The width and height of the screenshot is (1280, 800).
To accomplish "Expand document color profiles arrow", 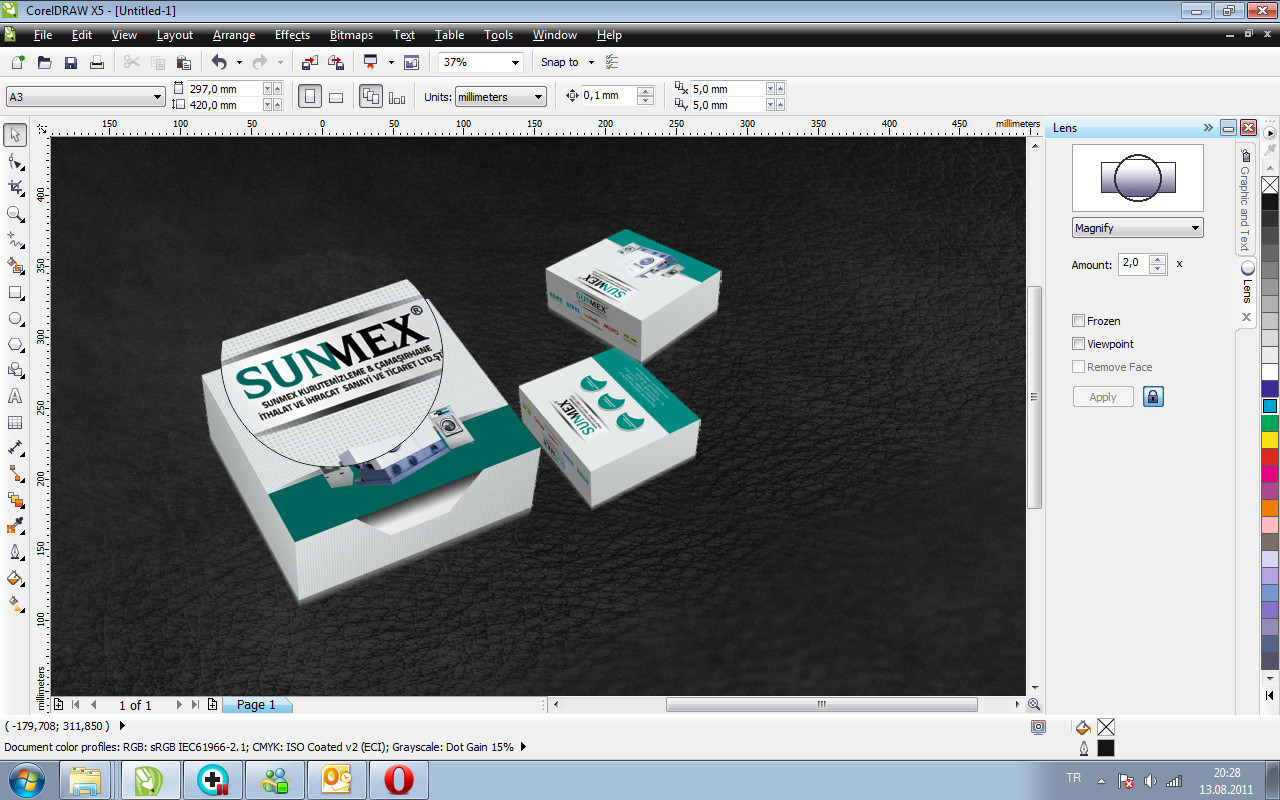I will tap(524, 746).
